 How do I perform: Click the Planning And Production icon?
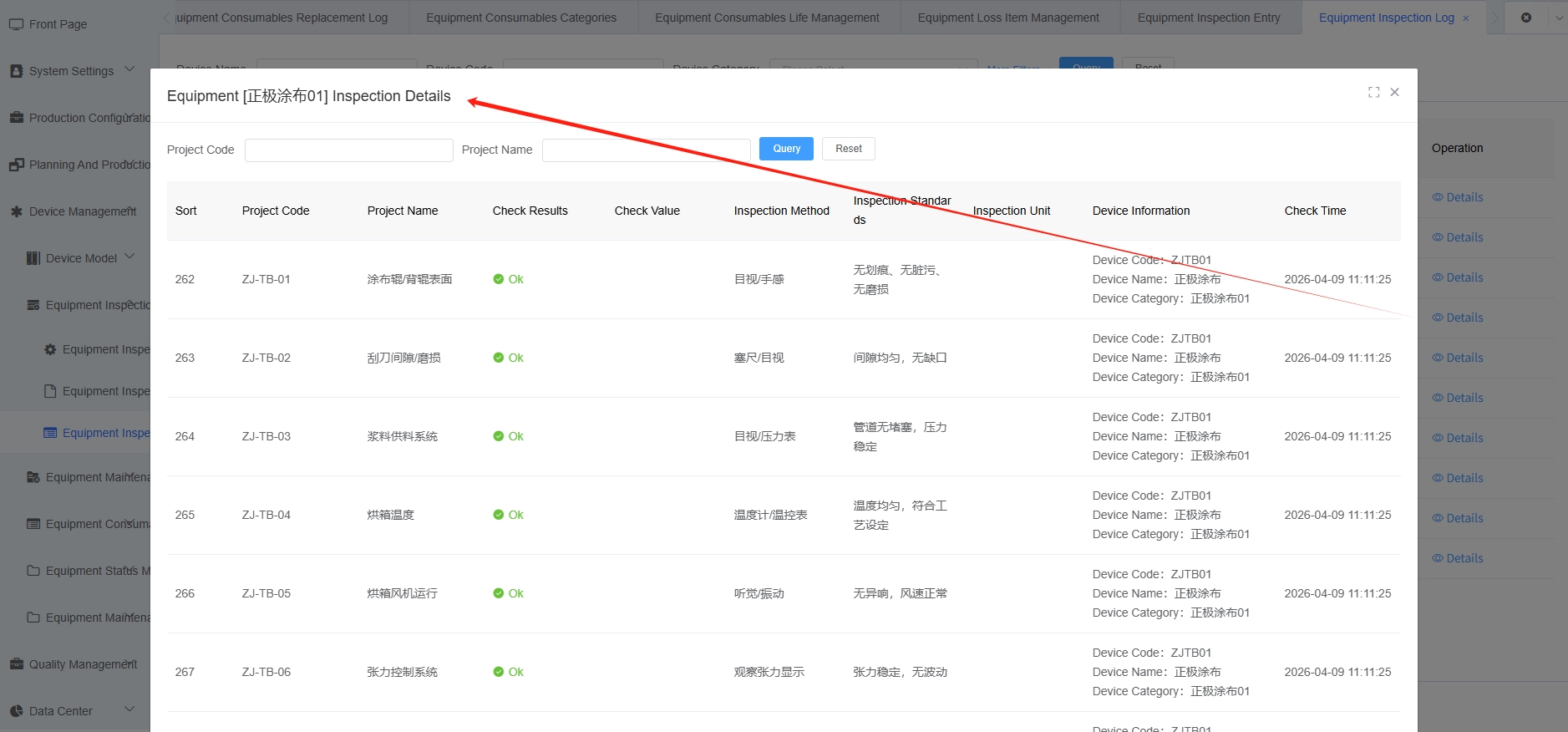point(16,165)
